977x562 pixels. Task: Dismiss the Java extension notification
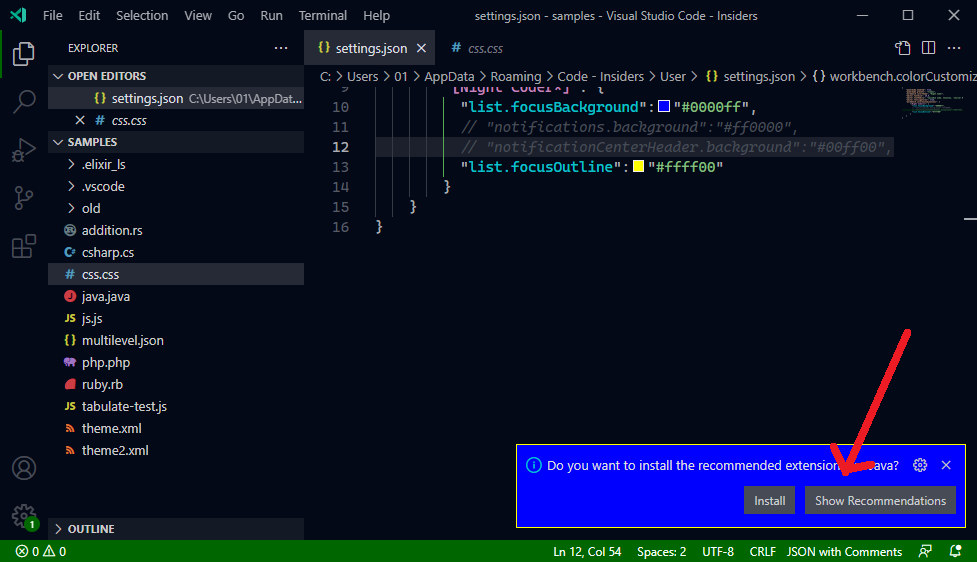[946, 465]
